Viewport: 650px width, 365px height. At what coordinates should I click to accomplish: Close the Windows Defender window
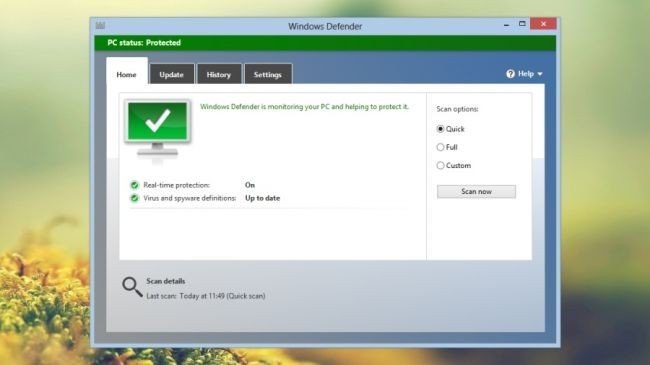click(543, 24)
